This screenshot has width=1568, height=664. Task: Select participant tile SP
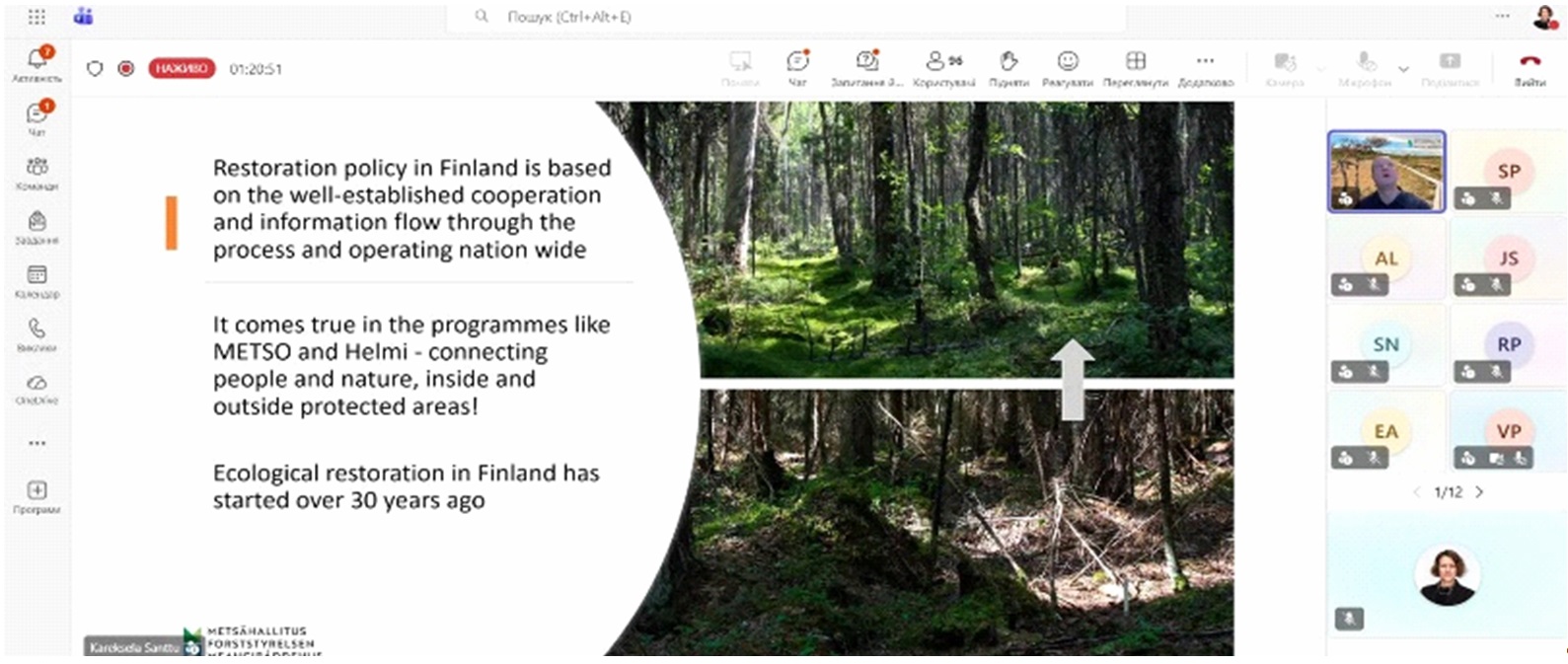pos(1508,172)
